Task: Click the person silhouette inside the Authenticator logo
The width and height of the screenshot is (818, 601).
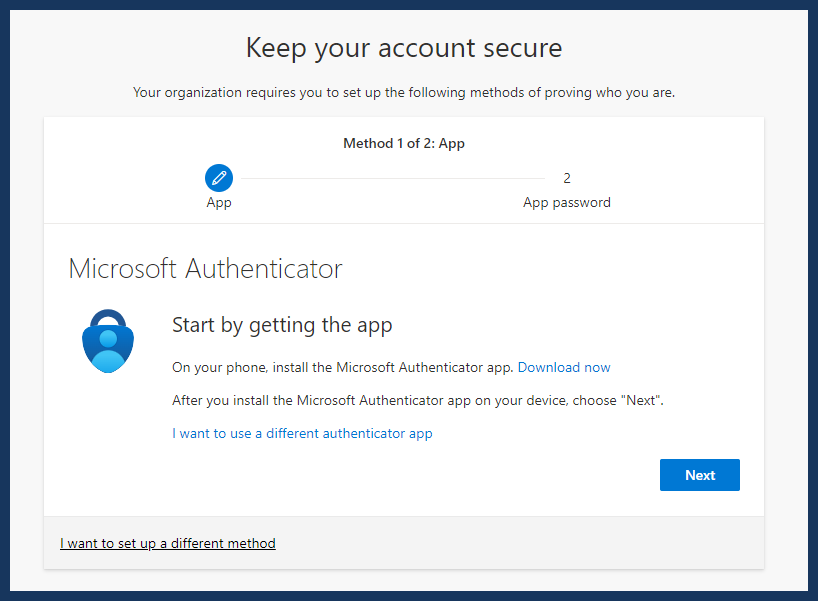Action: click(108, 352)
